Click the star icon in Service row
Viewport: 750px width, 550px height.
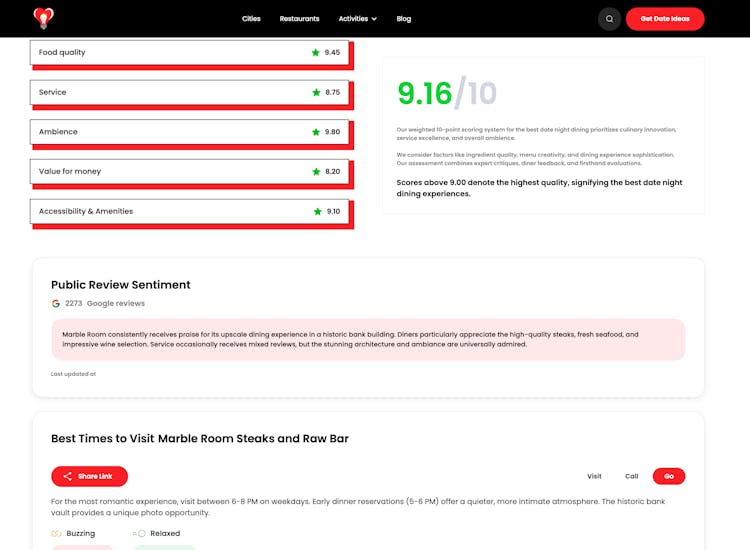[316, 92]
